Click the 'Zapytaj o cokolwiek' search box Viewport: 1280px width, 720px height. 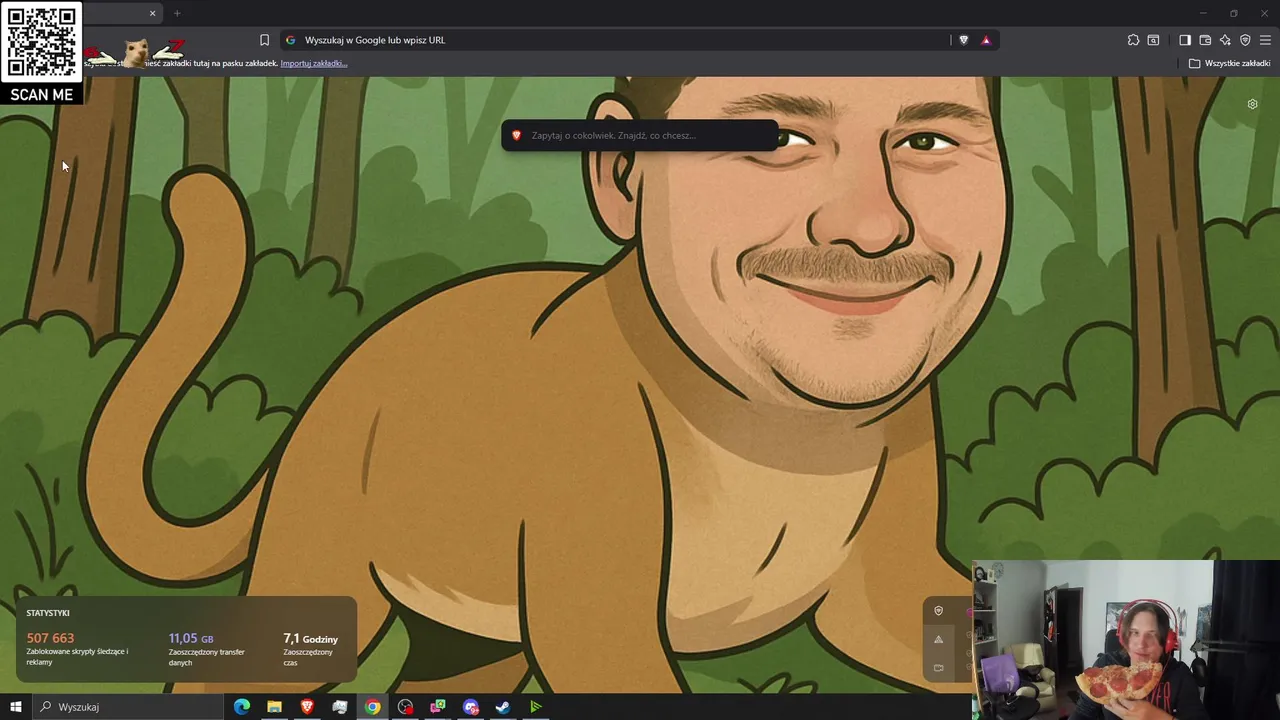640,135
